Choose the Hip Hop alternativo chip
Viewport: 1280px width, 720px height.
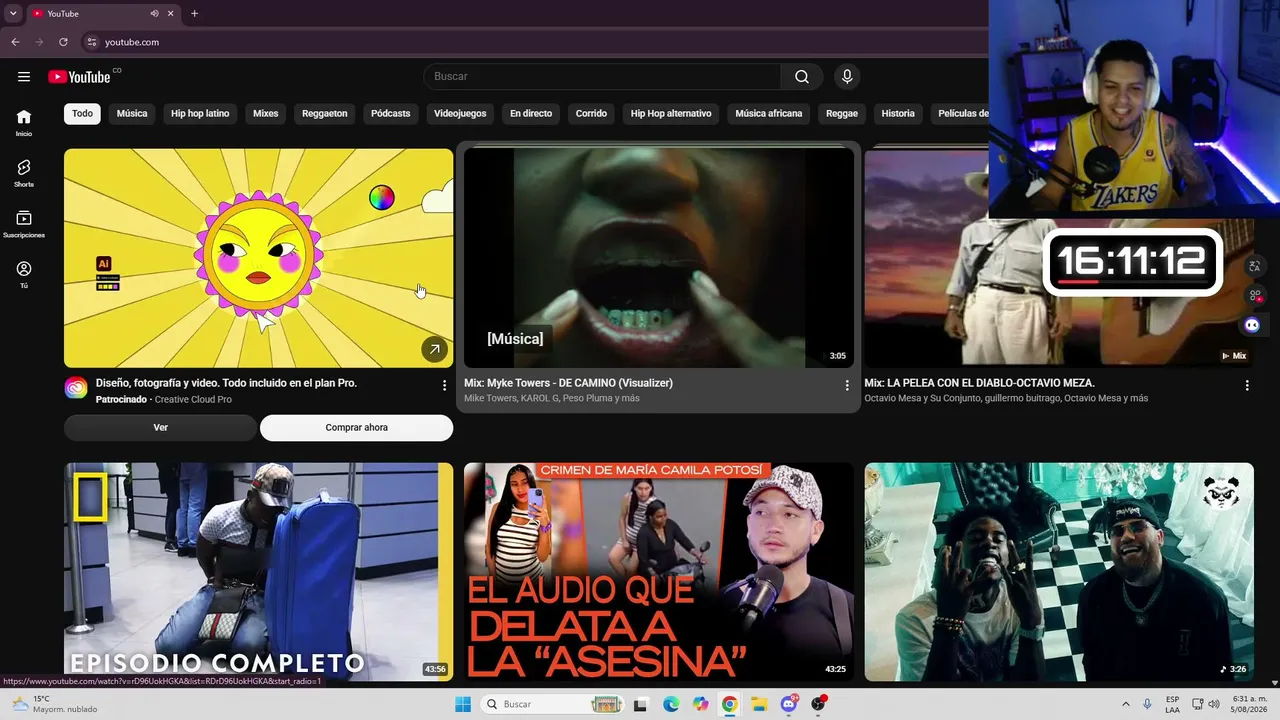[671, 114]
